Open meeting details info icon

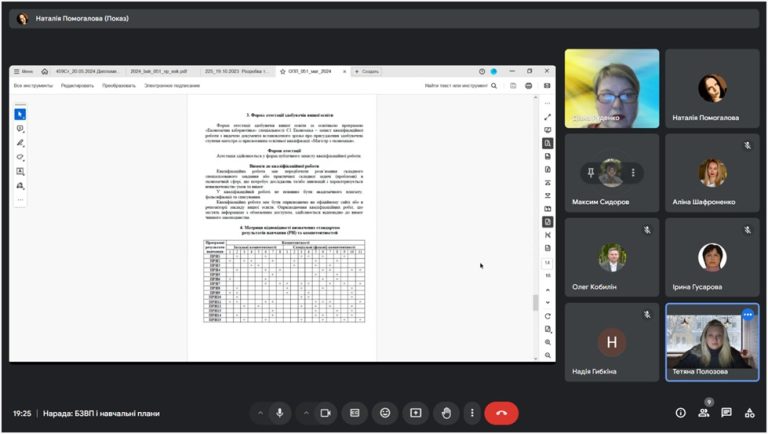coord(681,413)
